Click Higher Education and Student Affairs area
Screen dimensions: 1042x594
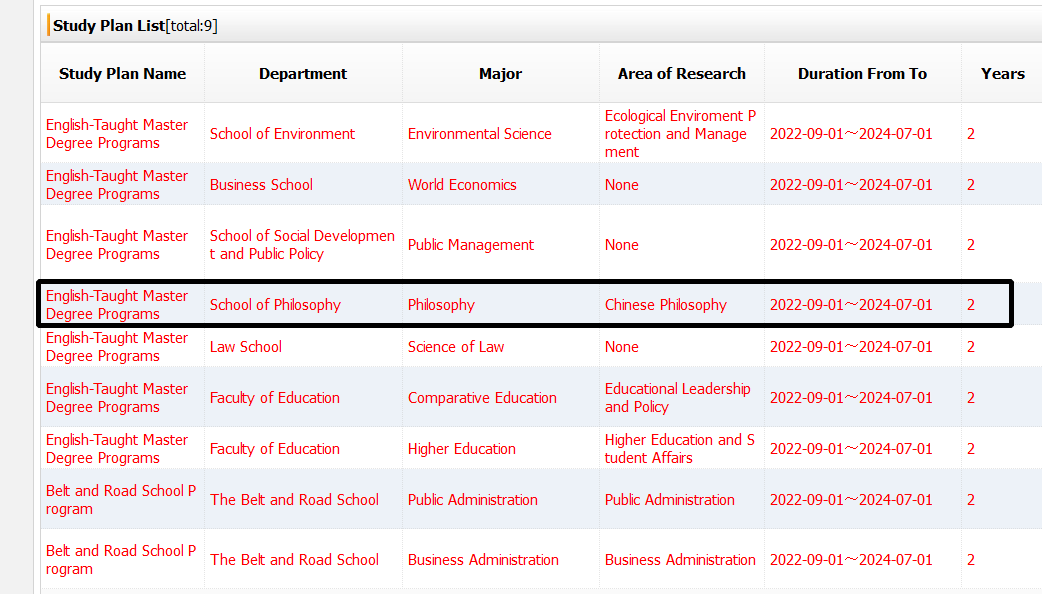pos(680,448)
